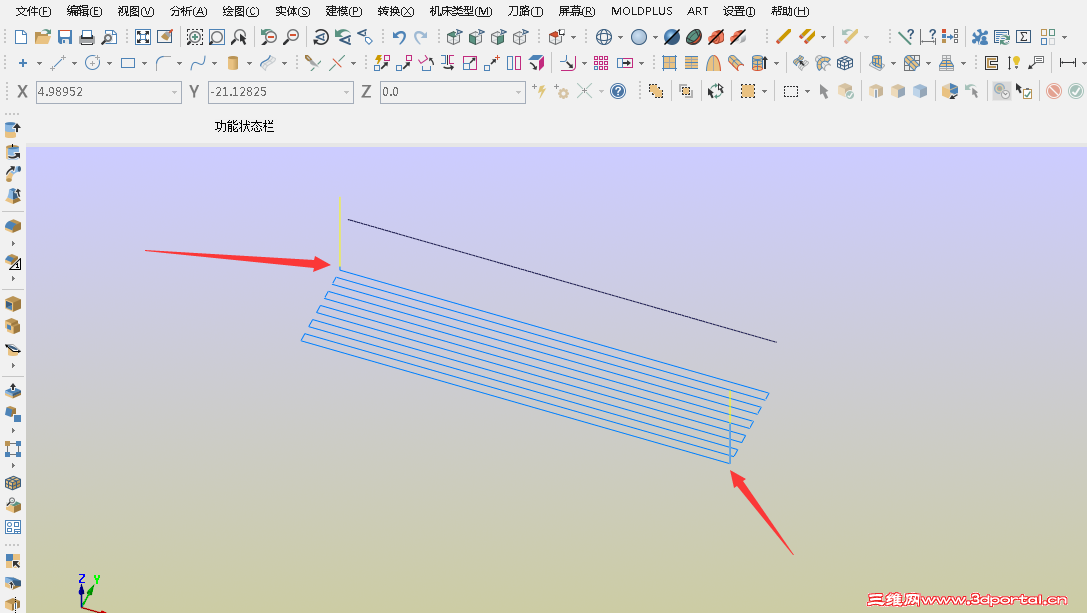Select trim/break scissors tool
Image resolution: width=1087 pixels, height=613 pixels.
(313, 63)
